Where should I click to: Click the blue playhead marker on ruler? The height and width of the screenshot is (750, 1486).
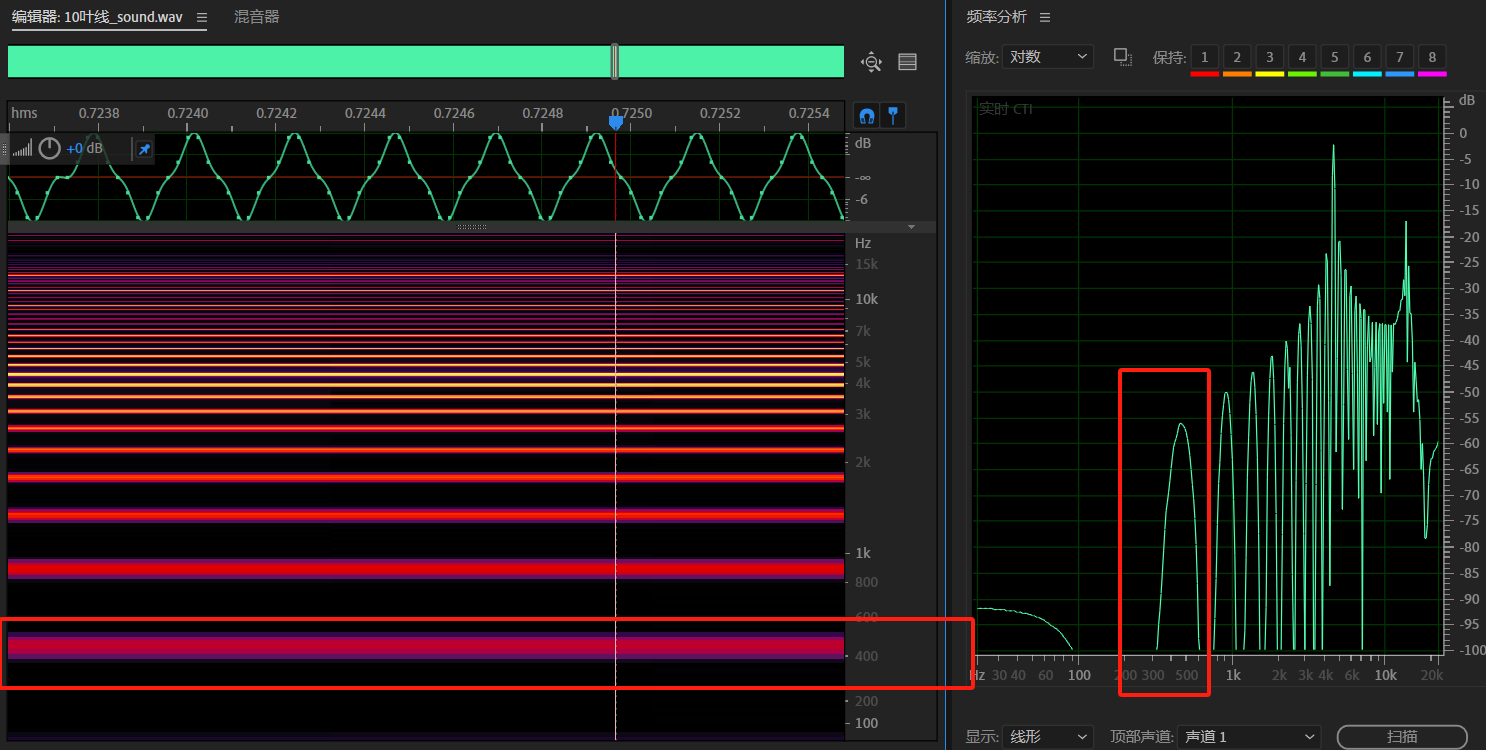tap(616, 121)
